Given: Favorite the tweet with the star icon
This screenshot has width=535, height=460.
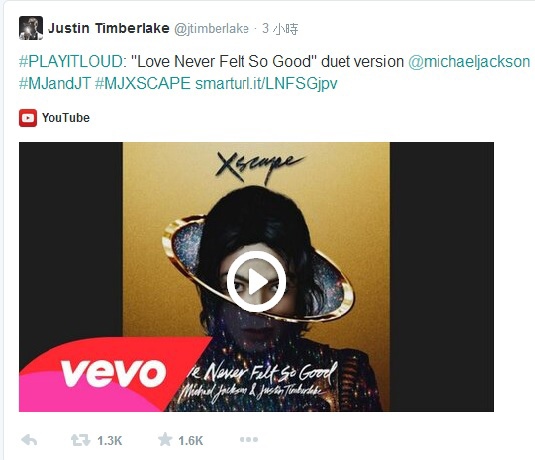Looking at the screenshot, I should coord(165,440).
